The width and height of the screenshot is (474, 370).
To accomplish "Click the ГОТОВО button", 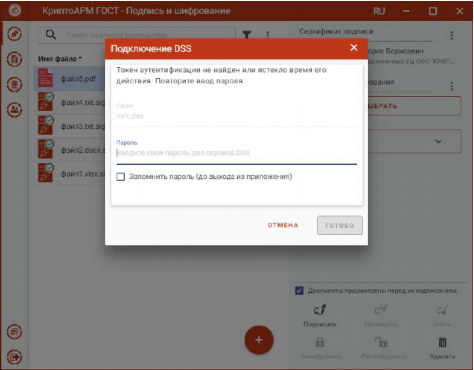I will coord(340,225).
